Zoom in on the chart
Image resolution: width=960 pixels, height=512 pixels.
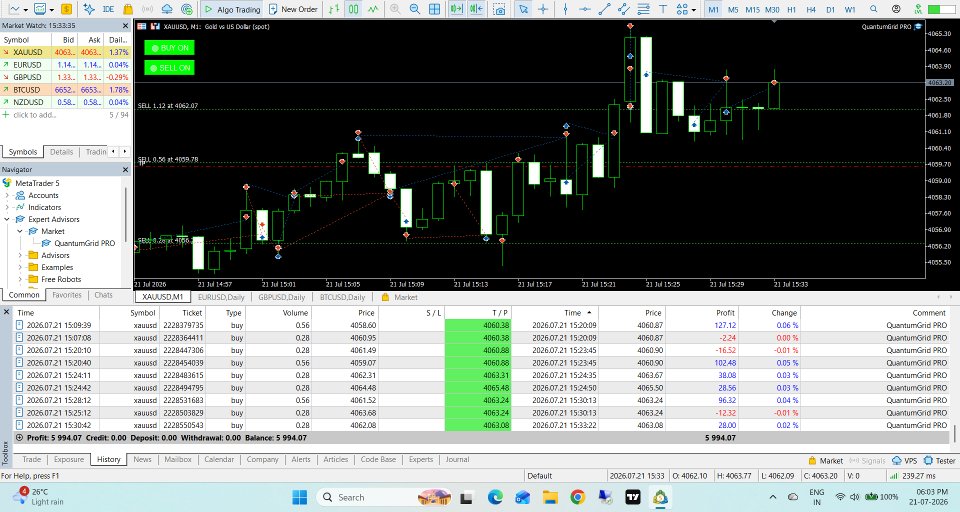pyautogui.click(x=395, y=9)
